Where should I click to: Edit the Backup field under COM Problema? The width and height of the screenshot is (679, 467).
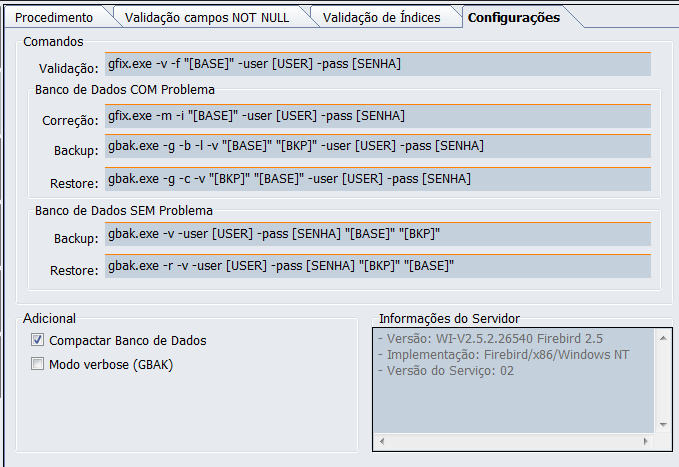(x=377, y=147)
